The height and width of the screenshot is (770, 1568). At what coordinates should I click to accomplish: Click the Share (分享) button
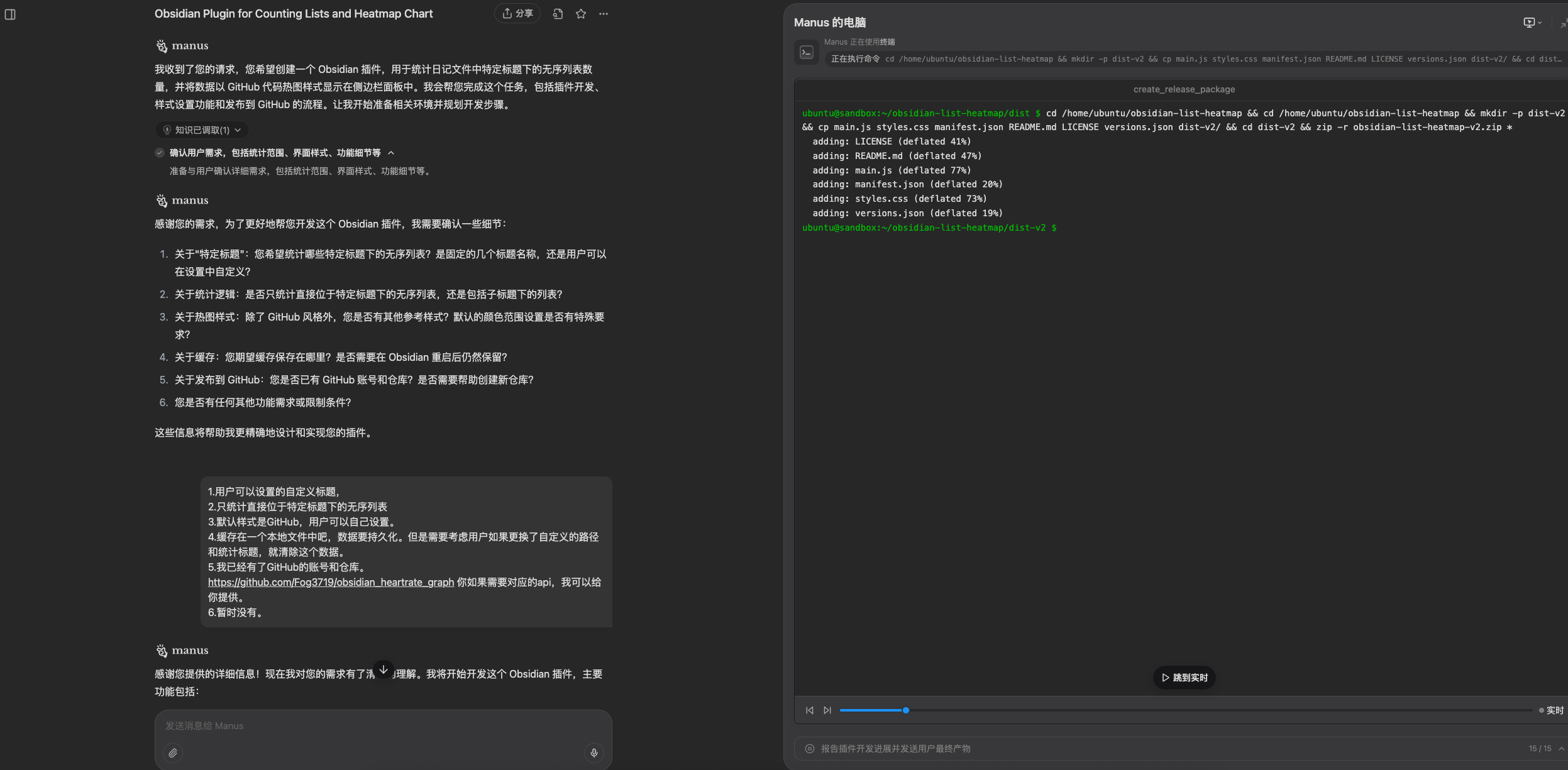coord(517,13)
